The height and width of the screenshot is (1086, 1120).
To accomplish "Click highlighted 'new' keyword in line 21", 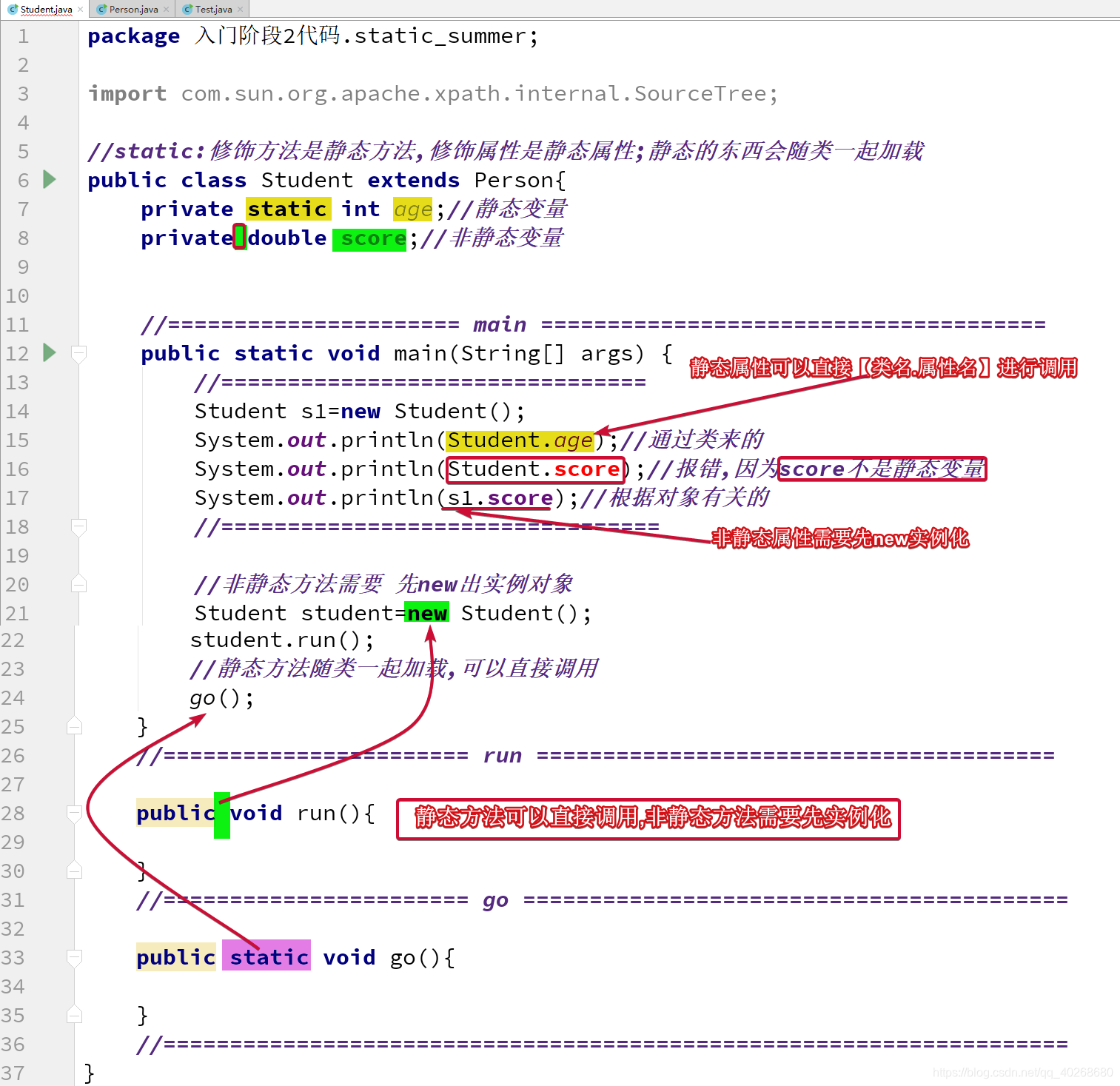I will coord(427,614).
